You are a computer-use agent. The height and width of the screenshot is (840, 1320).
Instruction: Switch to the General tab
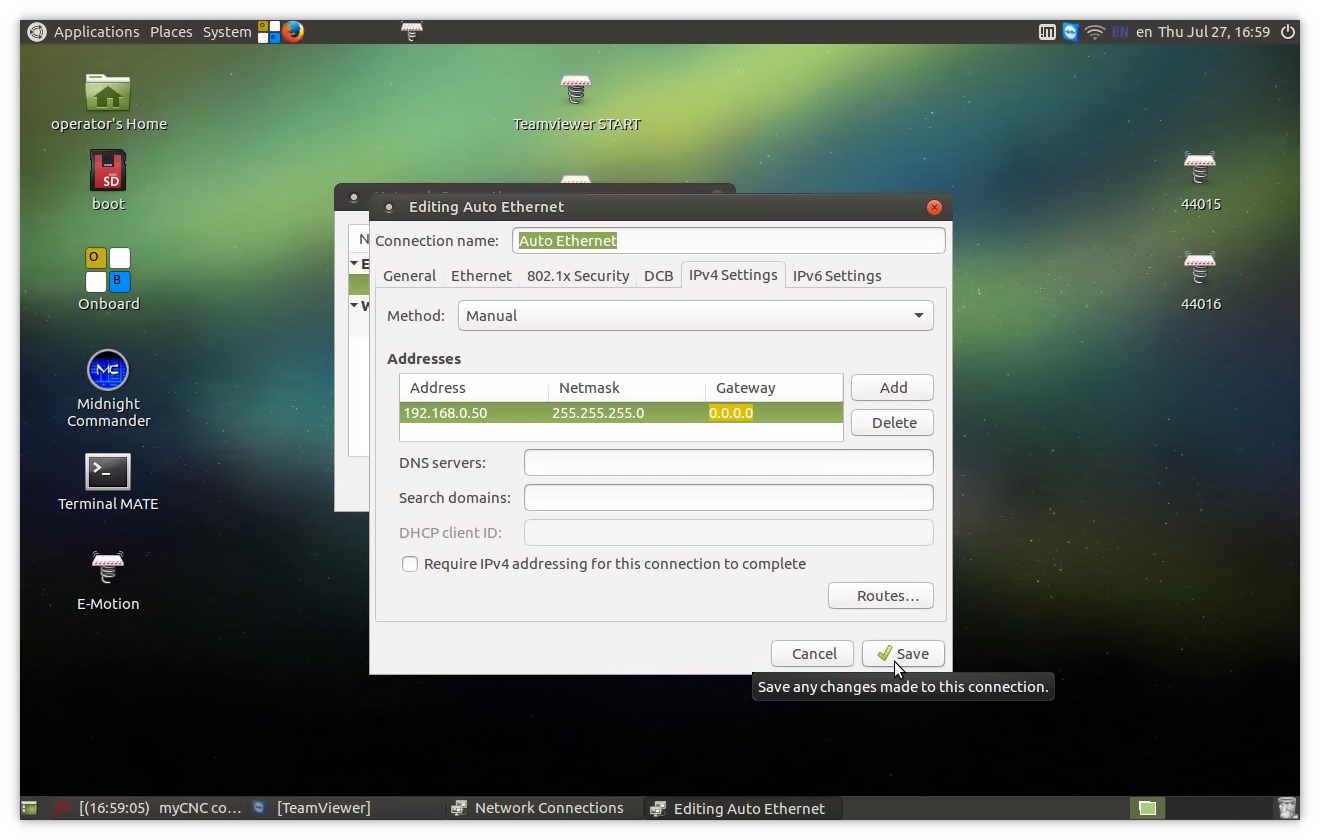click(x=409, y=276)
